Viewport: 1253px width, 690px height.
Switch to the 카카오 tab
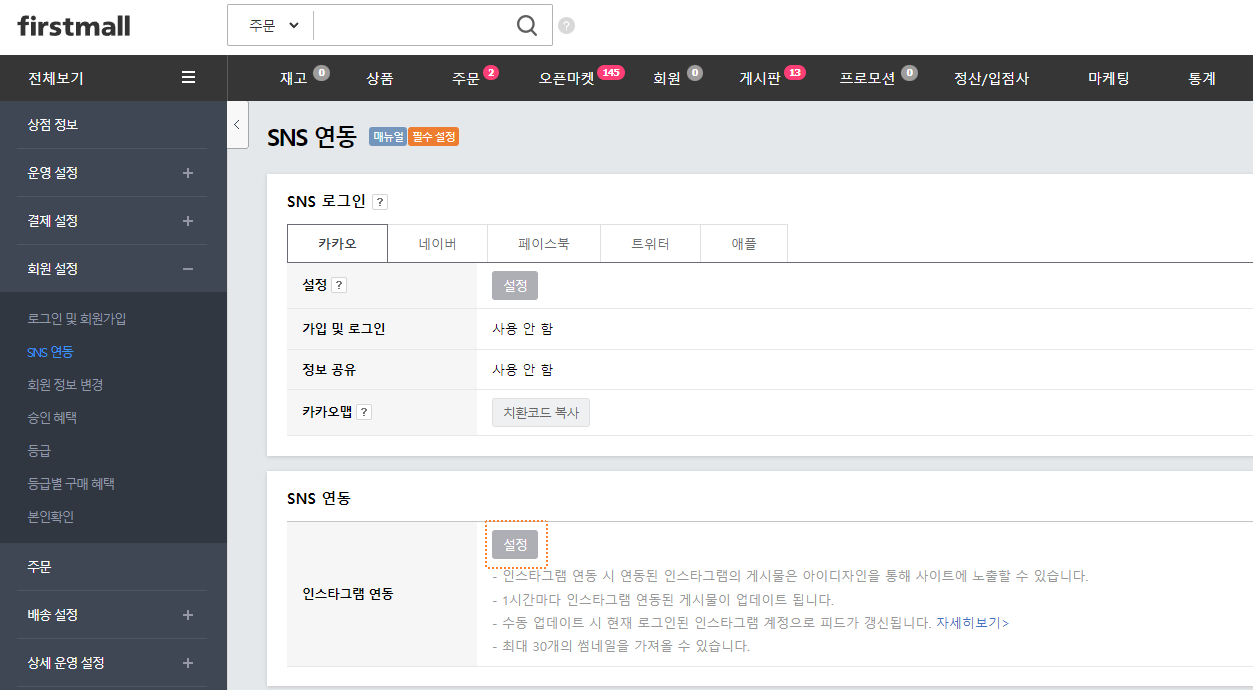click(x=338, y=243)
